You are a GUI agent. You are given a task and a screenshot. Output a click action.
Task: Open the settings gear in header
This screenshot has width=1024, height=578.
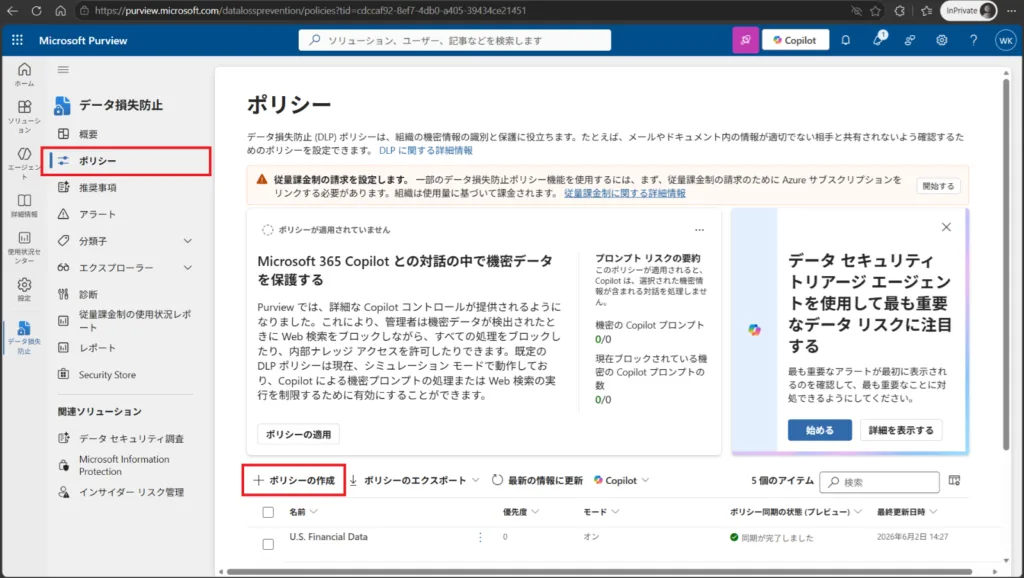coord(941,40)
